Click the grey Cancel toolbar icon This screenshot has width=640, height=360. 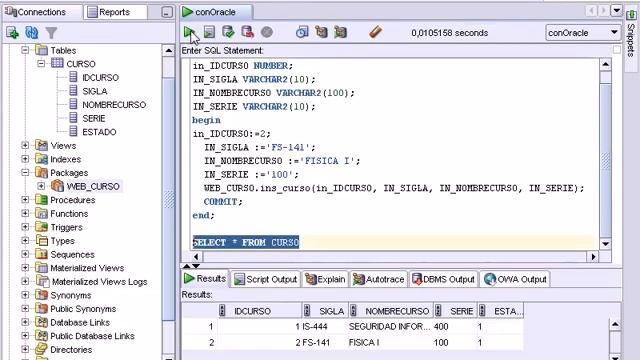[x=267, y=32]
